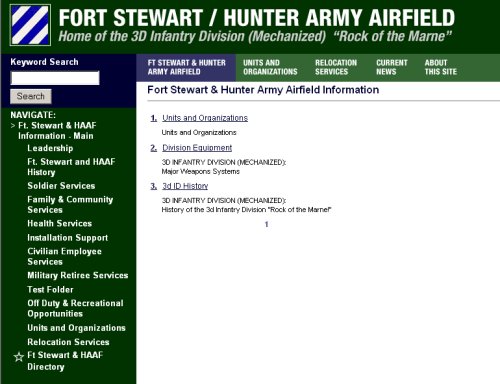Go to the Current News tab

pos(392,67)
